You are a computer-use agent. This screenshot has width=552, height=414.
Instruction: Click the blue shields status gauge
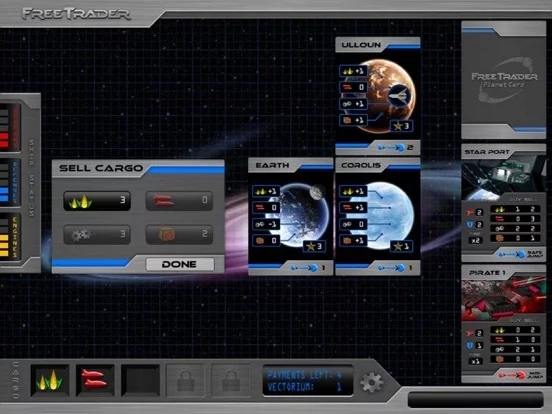click(10, 182)
